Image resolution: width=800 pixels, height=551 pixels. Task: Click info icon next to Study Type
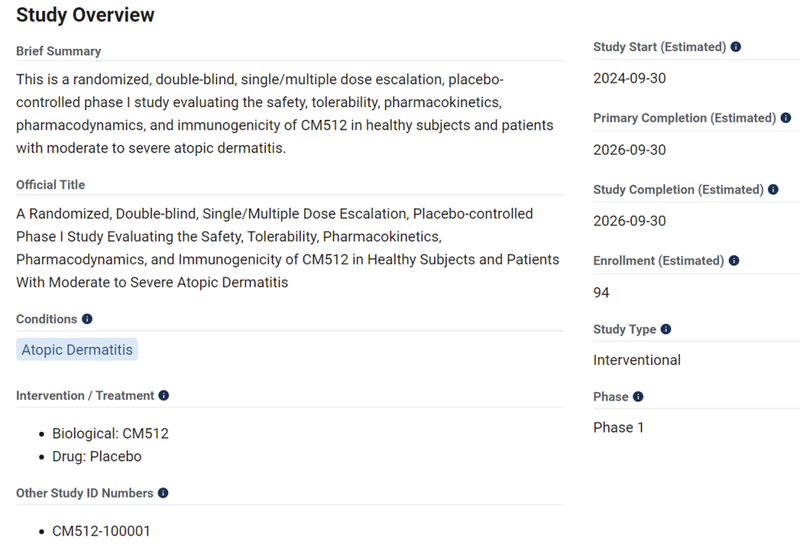click(666, 329)
